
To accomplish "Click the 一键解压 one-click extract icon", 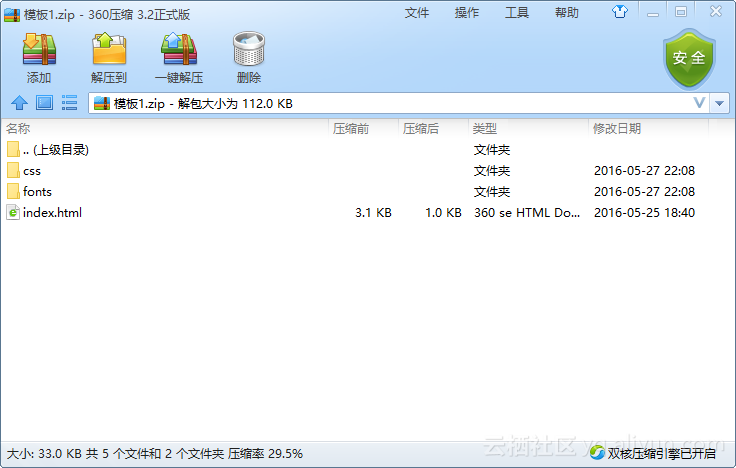I will click(x=179, y=49).
